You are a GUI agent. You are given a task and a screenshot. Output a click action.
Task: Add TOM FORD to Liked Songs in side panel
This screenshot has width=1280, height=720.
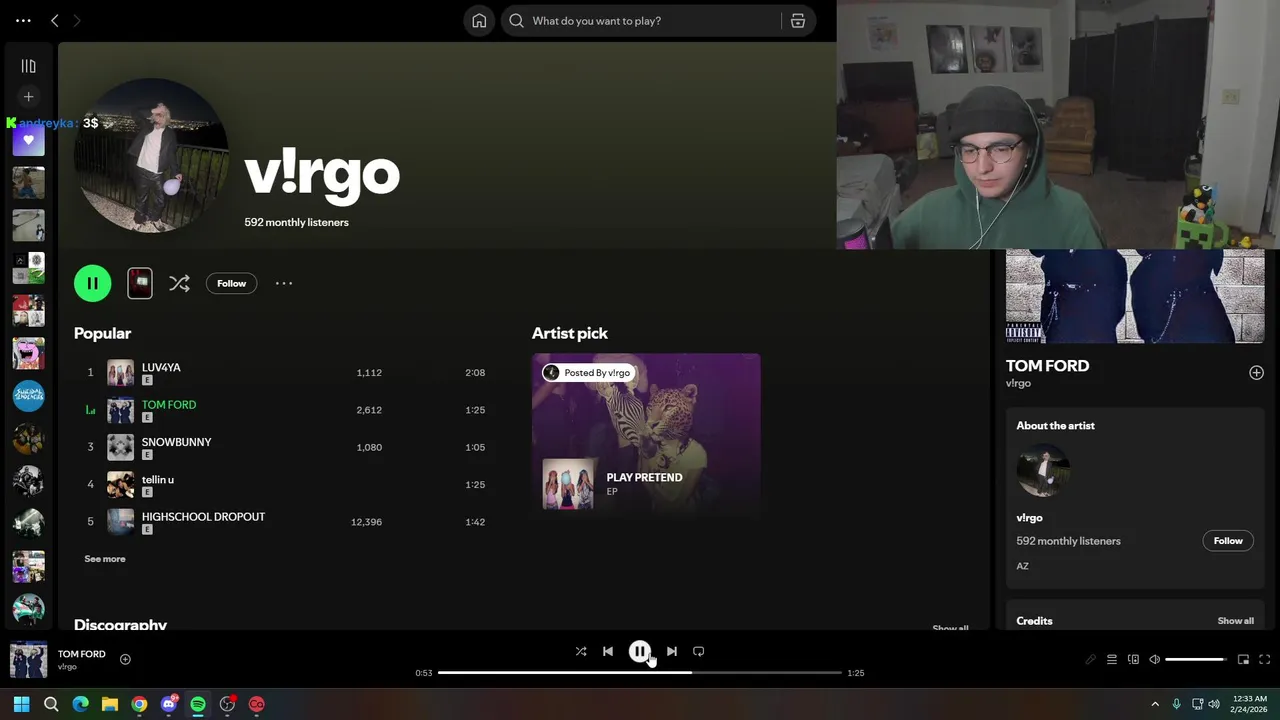1256,373
